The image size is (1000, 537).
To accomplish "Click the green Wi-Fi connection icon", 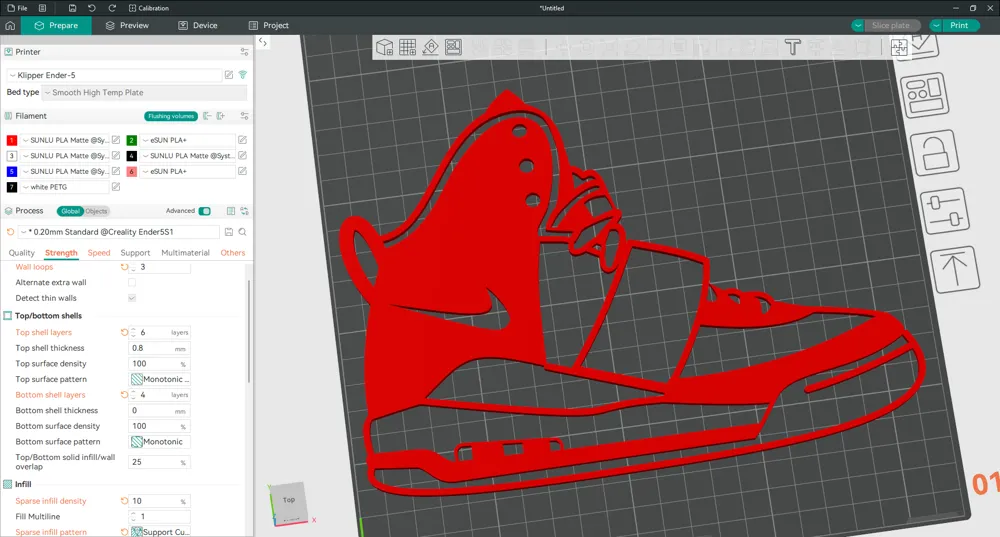I will coord(243,75).
